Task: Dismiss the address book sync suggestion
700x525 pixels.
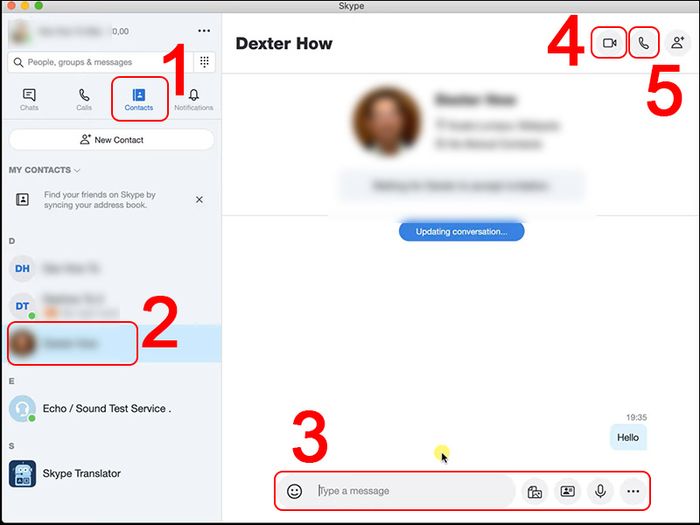Action: pos(199,200)
